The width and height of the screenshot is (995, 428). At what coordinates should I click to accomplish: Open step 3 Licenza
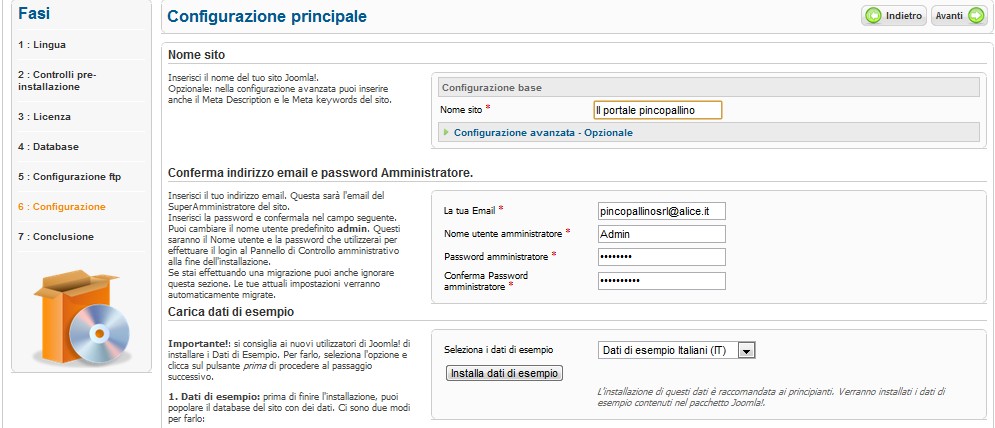(44, 117)
